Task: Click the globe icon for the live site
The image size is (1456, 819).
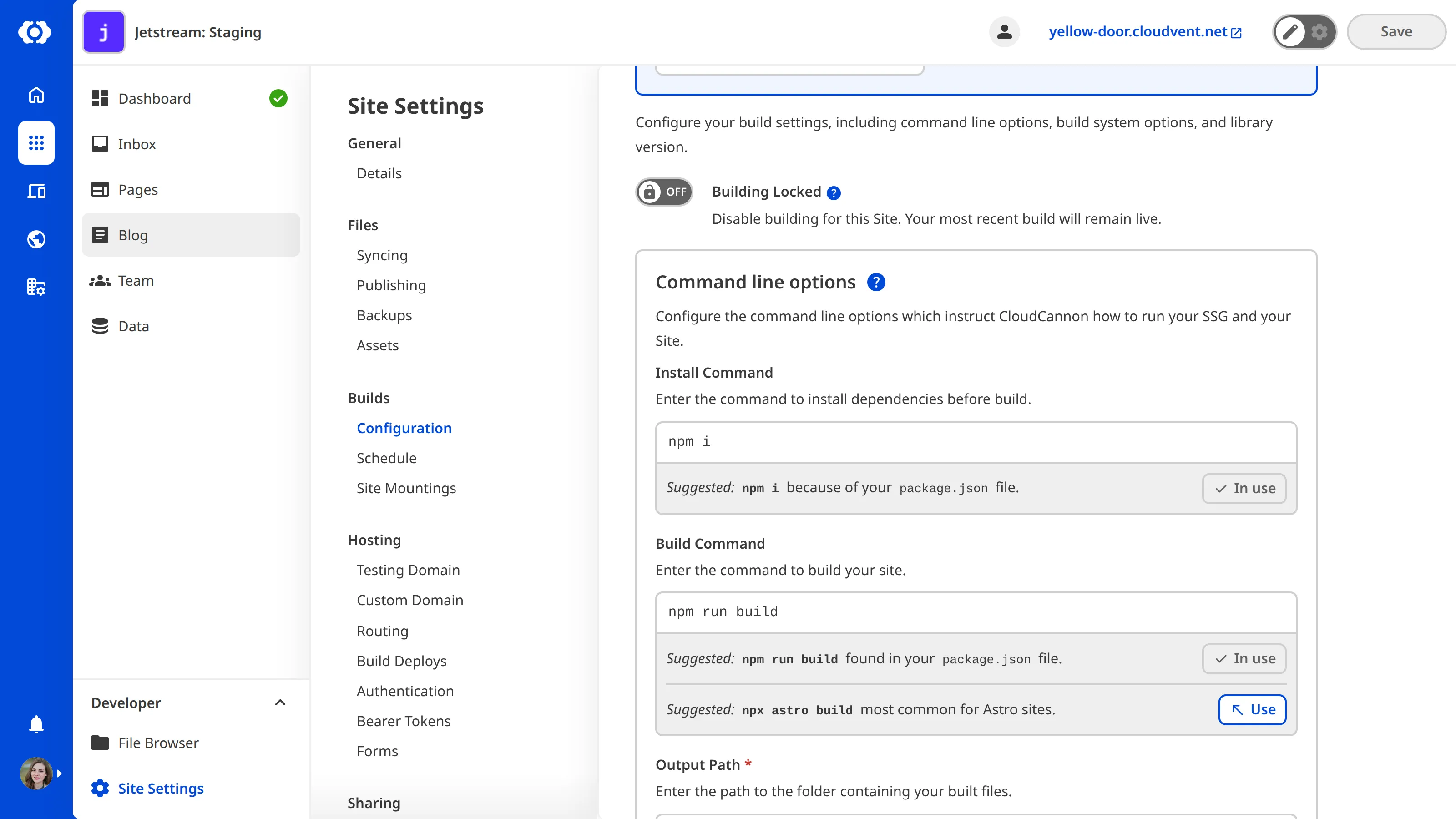Action: [x=35, y=238]
